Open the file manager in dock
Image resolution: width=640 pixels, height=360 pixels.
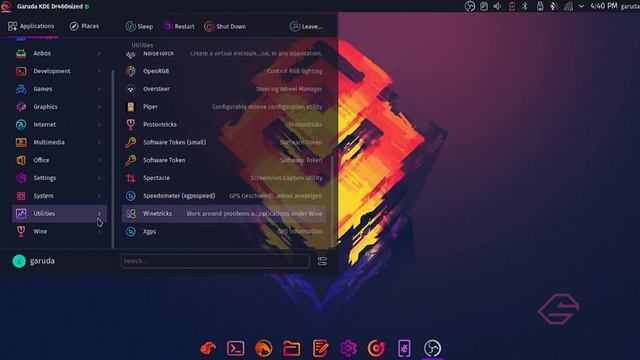tap(291, 348)
